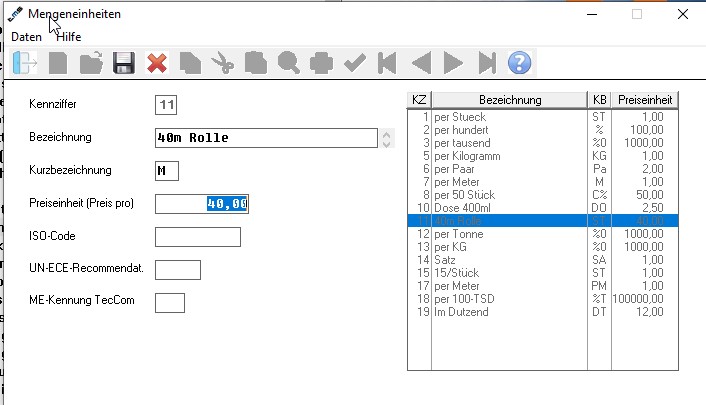Click the KB column header
This screenshot has width=706, height=405.
point(599,100)
